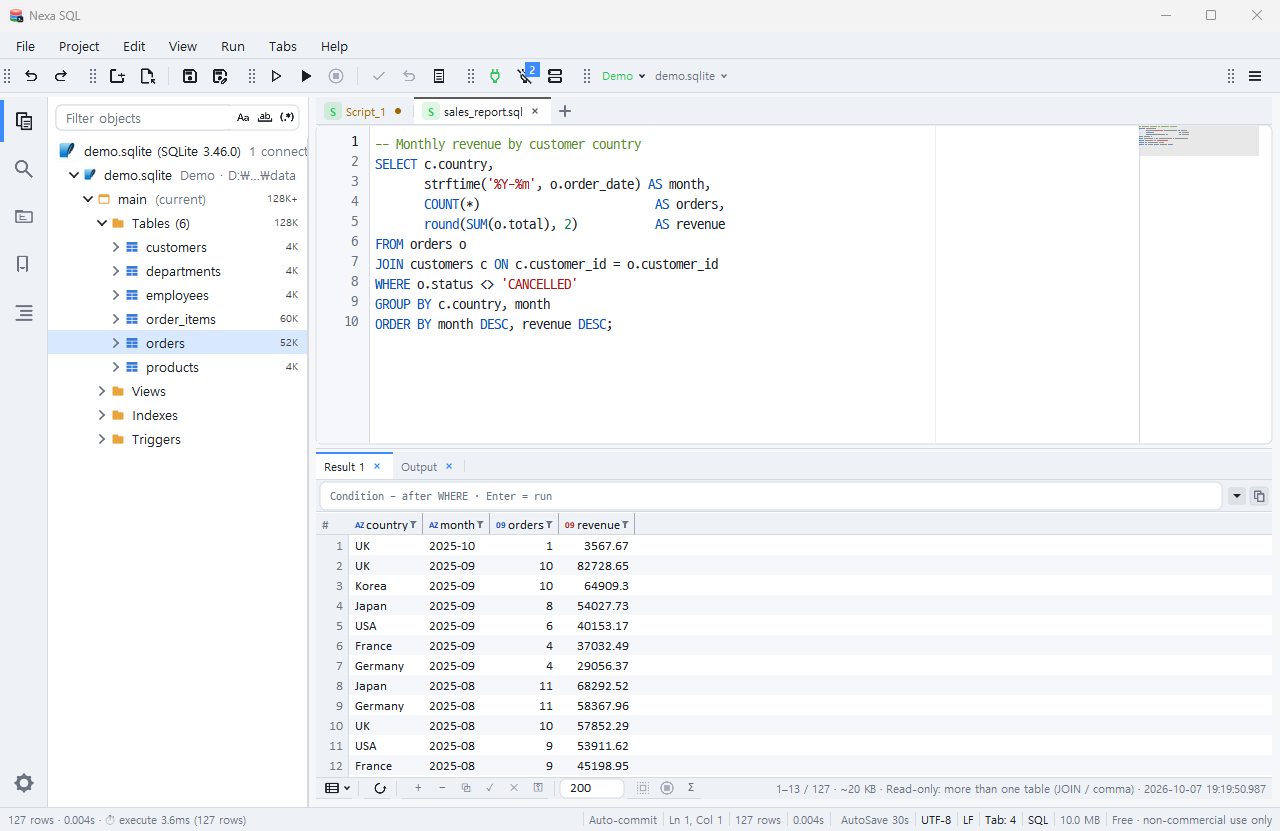Viewport: 1280px width, 831px height.
Task: Open the search icon in the left sidebar
Action: coord(24,169)
